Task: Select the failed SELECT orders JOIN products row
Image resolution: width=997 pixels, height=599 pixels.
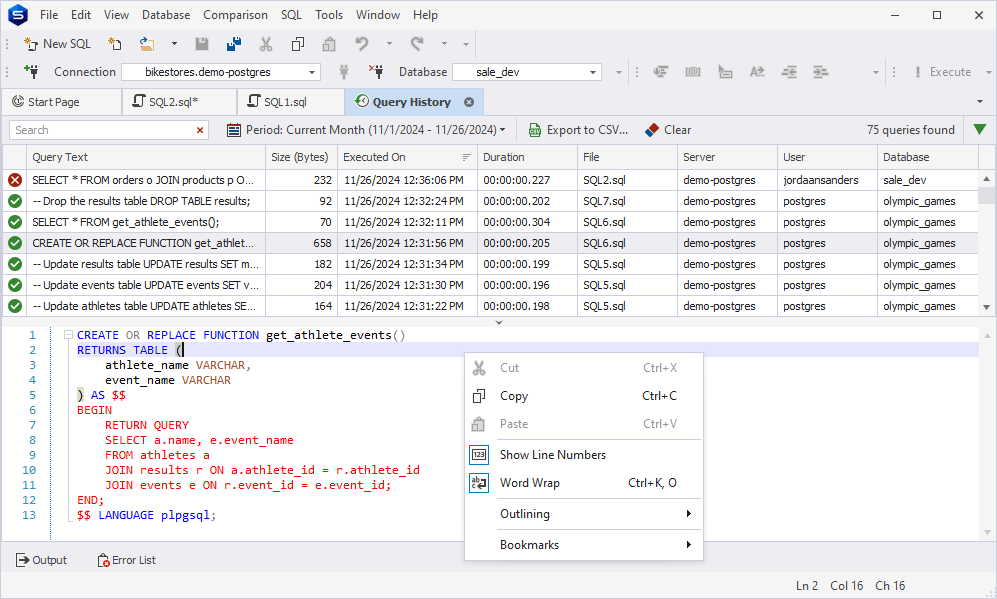Action: coord(490,180)
